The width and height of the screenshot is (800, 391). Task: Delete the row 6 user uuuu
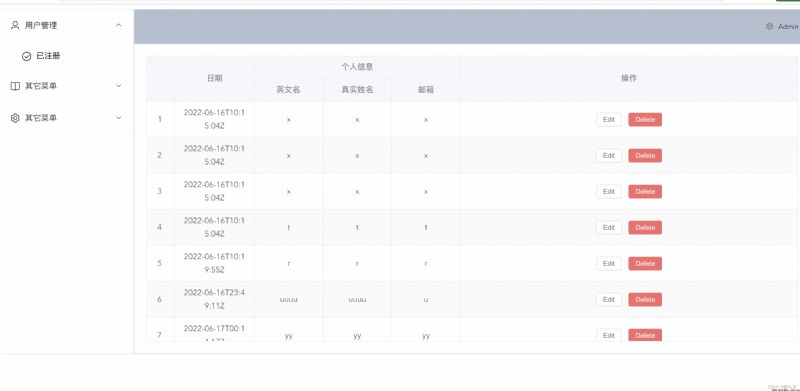click(x=645, y=300)
